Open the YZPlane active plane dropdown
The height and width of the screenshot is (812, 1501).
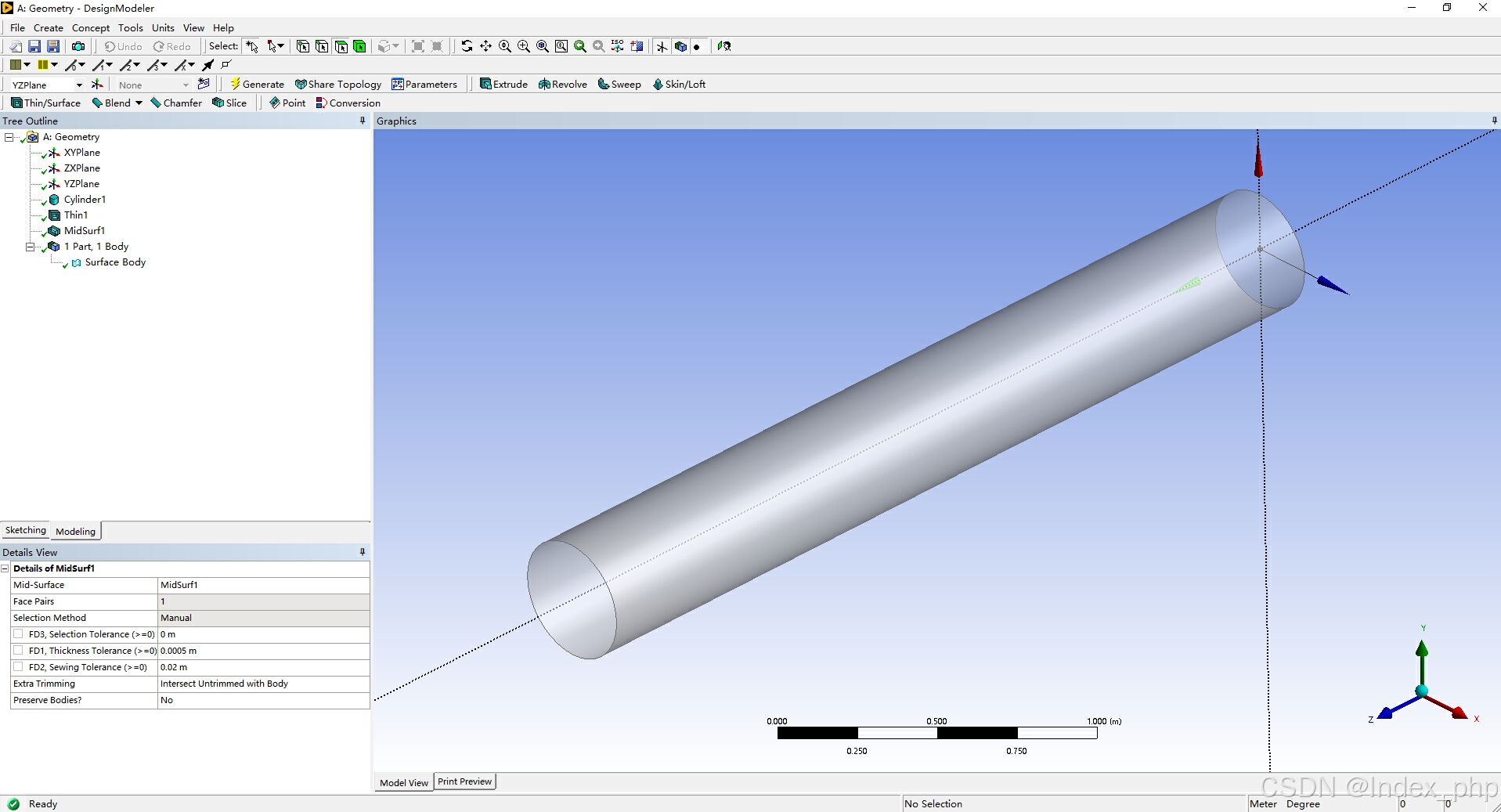[79, 85]
